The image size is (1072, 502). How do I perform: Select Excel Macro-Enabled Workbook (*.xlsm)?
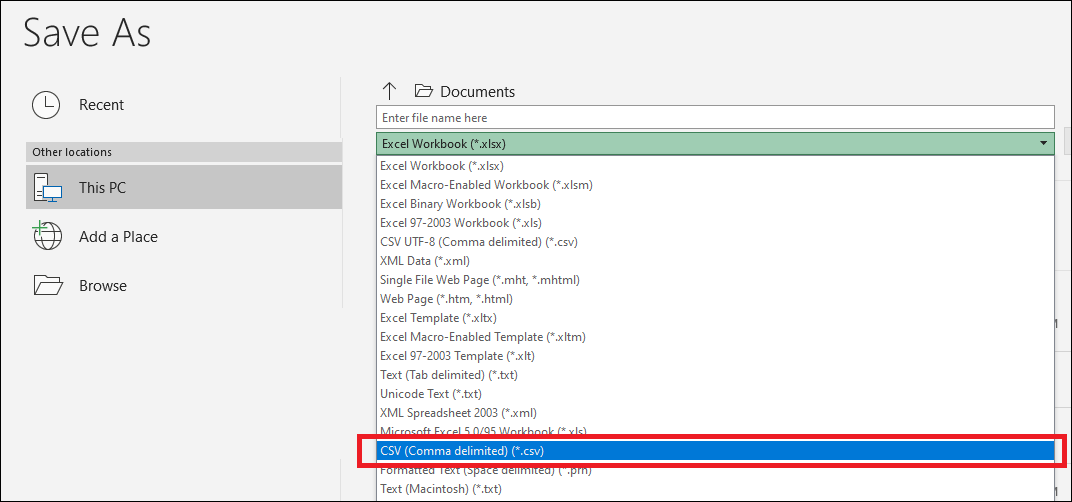click(715, 185)
